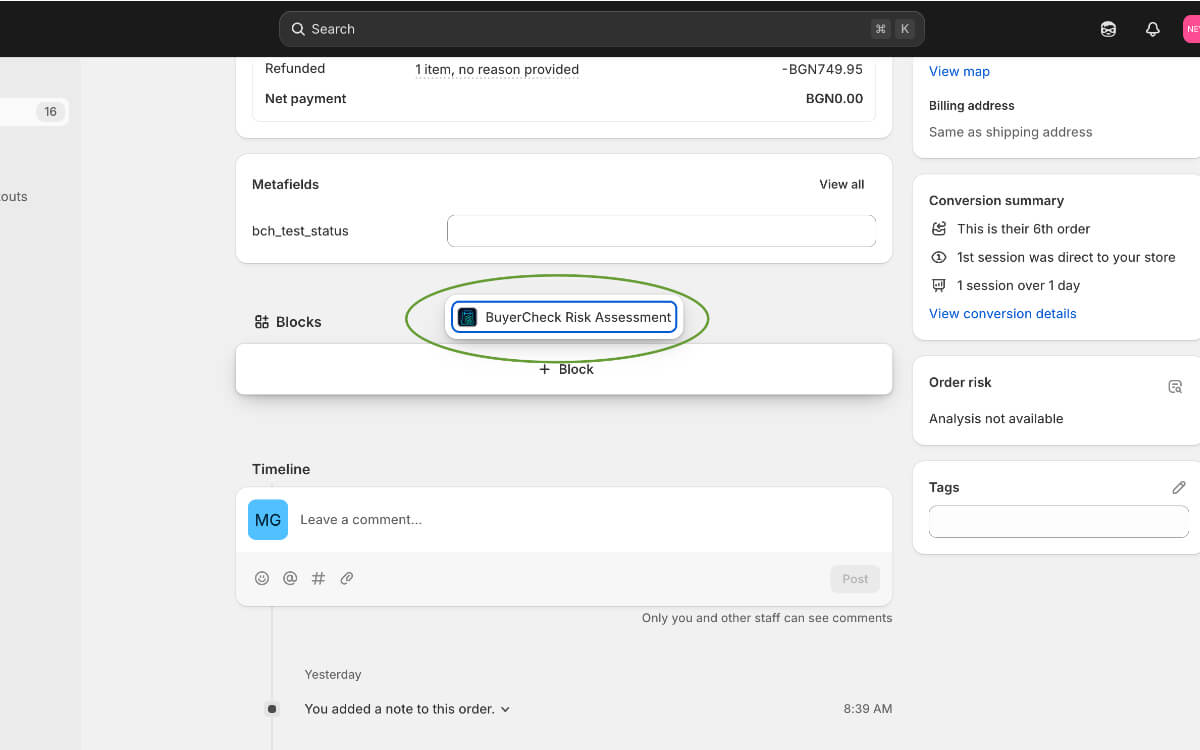1200x750 pixels.
Task: Click '1 item, no reason provided' refund text
Action: coord(497,69)
